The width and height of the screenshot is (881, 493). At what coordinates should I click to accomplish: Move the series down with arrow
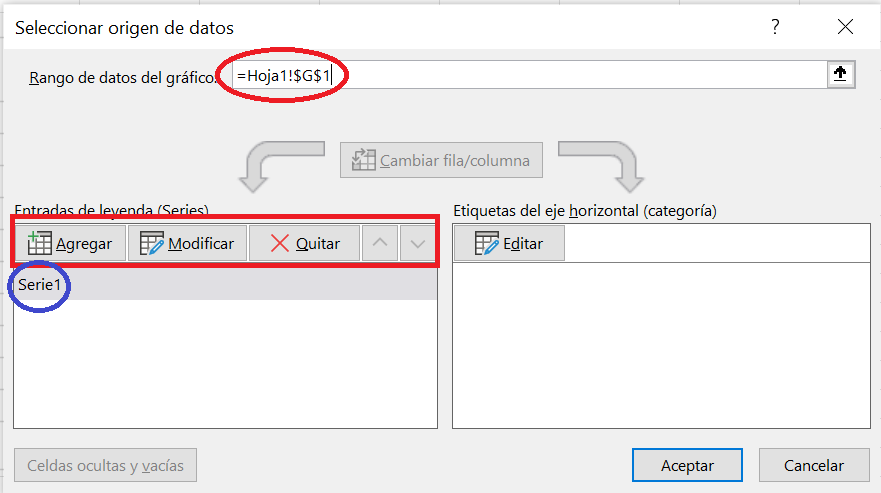click(x=418, y=243)
